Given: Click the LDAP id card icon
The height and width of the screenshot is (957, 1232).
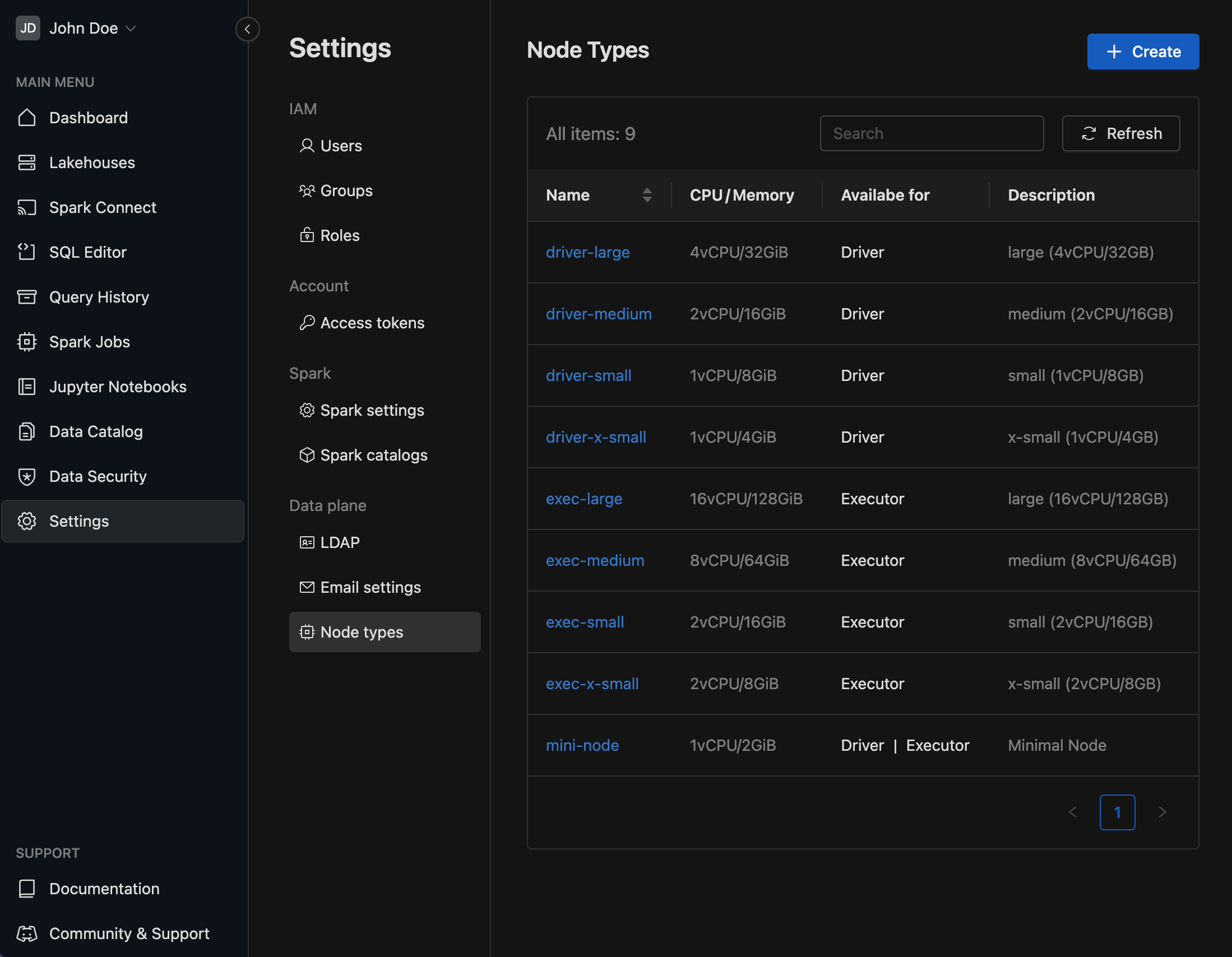Looking at the screenshot, I should click(x=307, y=542).
